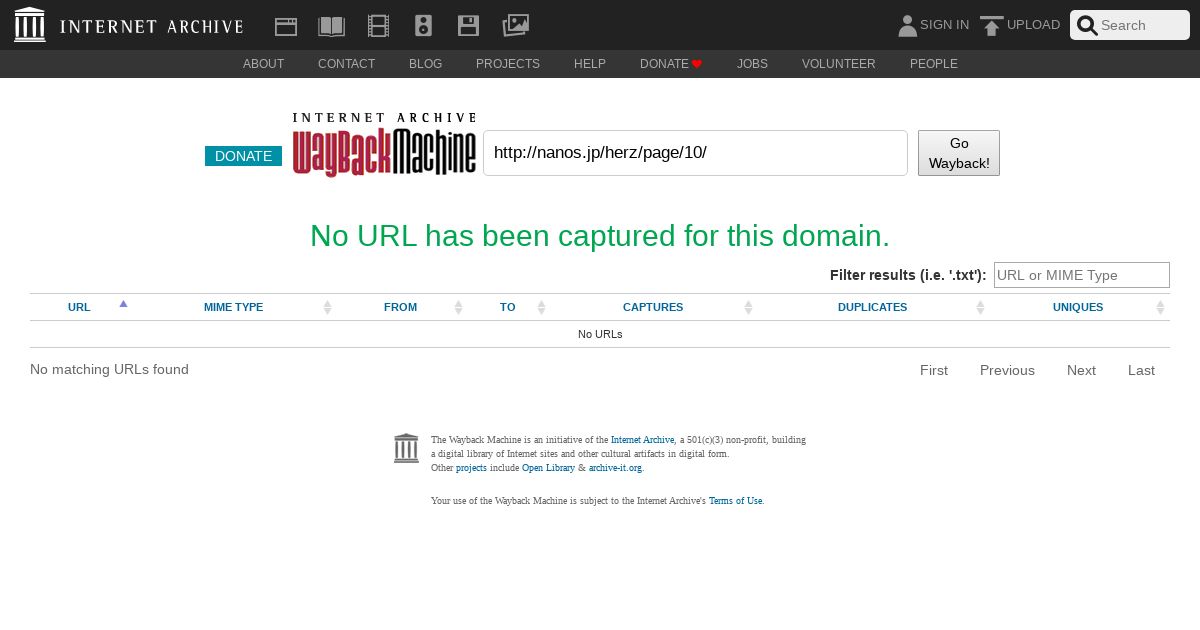
Task: Click the UPLOAD link
Action: (x=1033, y=25)
